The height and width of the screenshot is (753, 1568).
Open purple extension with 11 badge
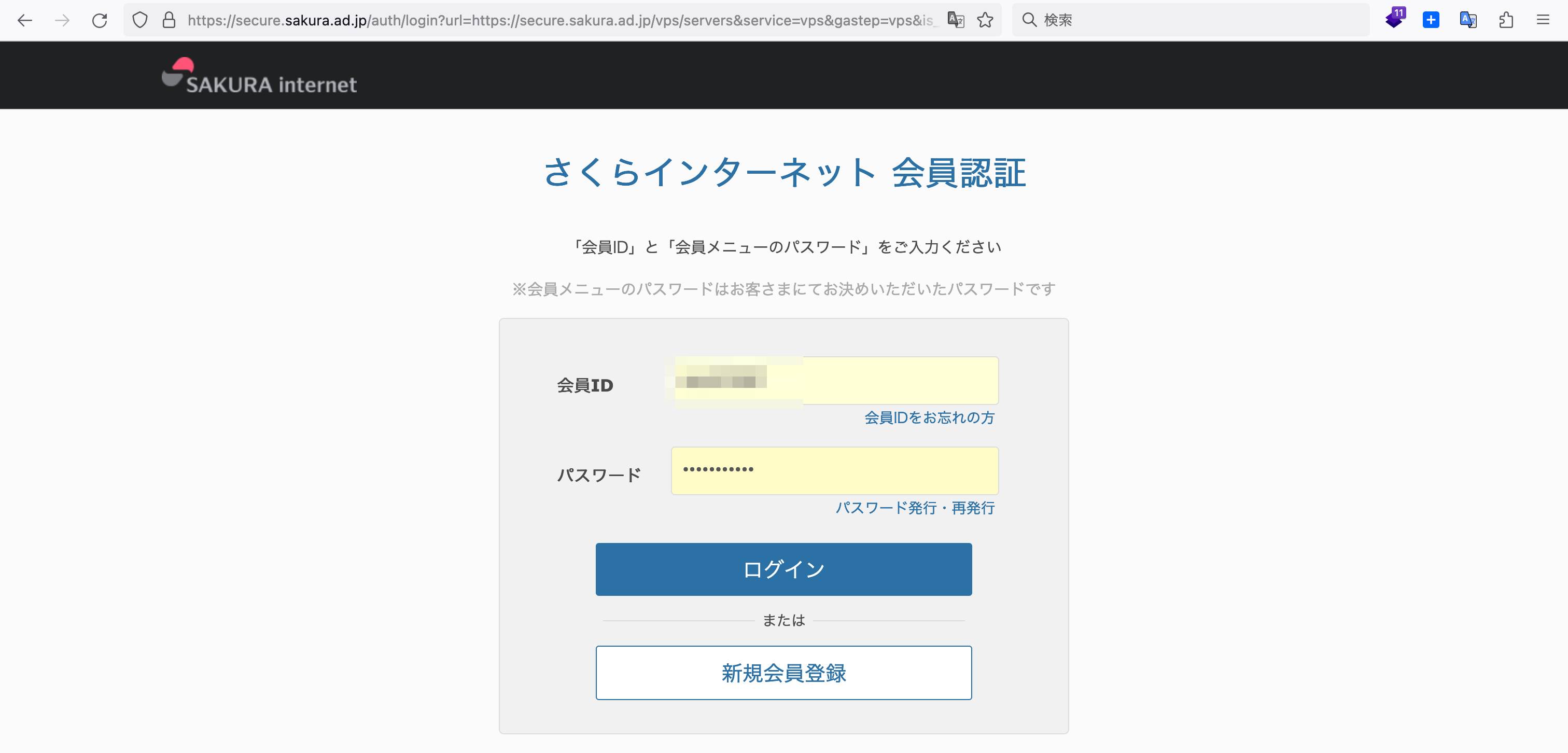point(1394,19)
